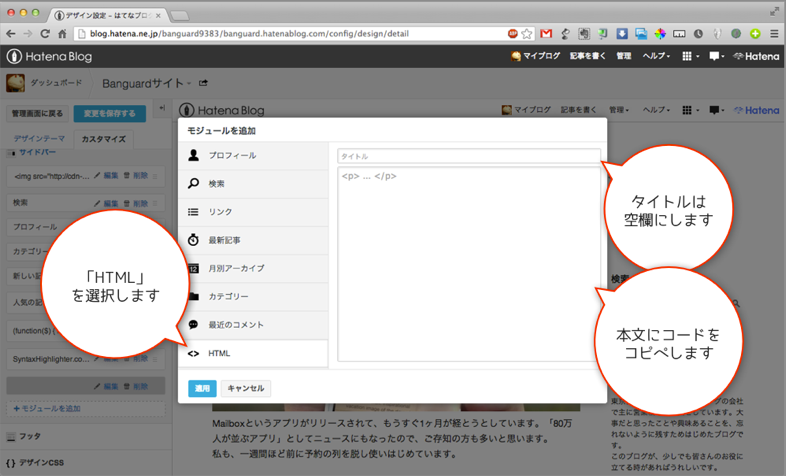Open the apps grid dropdown in header
Screen dimensions: 786x476
coord(690,56)
